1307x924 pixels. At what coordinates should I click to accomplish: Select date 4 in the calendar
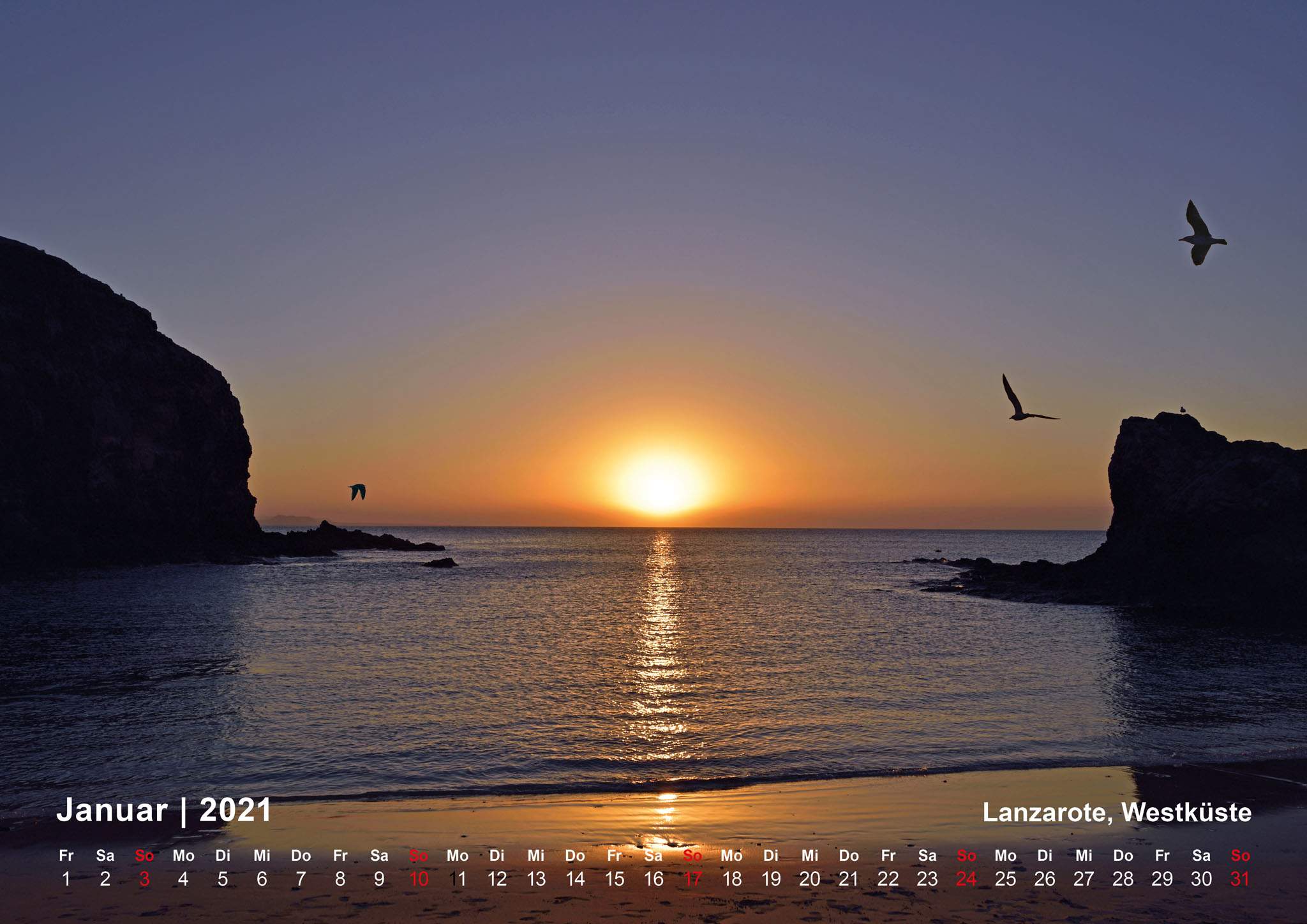click(183, 879)
